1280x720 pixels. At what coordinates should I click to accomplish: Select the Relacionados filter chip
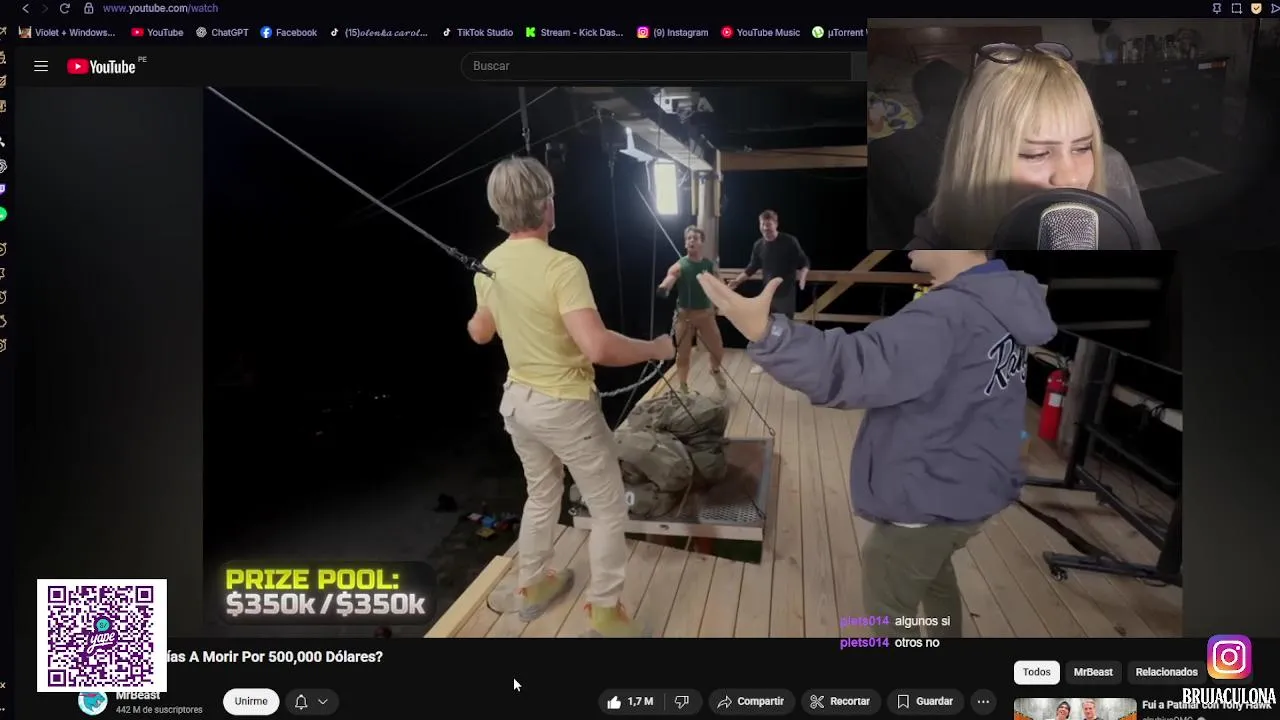tap(1166, 672)
